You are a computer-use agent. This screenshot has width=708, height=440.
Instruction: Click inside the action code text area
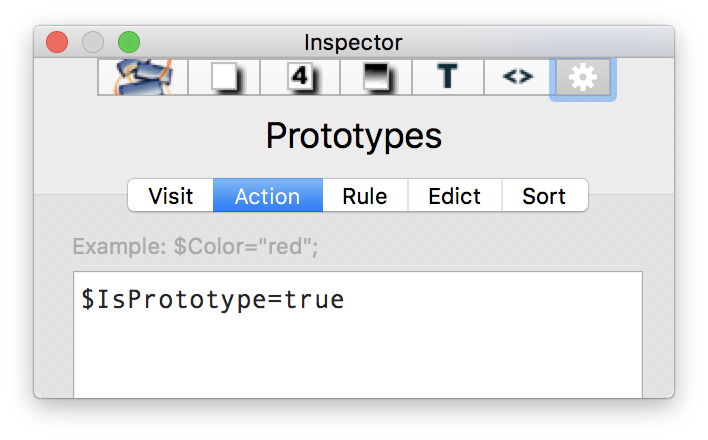tap(357, 350)
